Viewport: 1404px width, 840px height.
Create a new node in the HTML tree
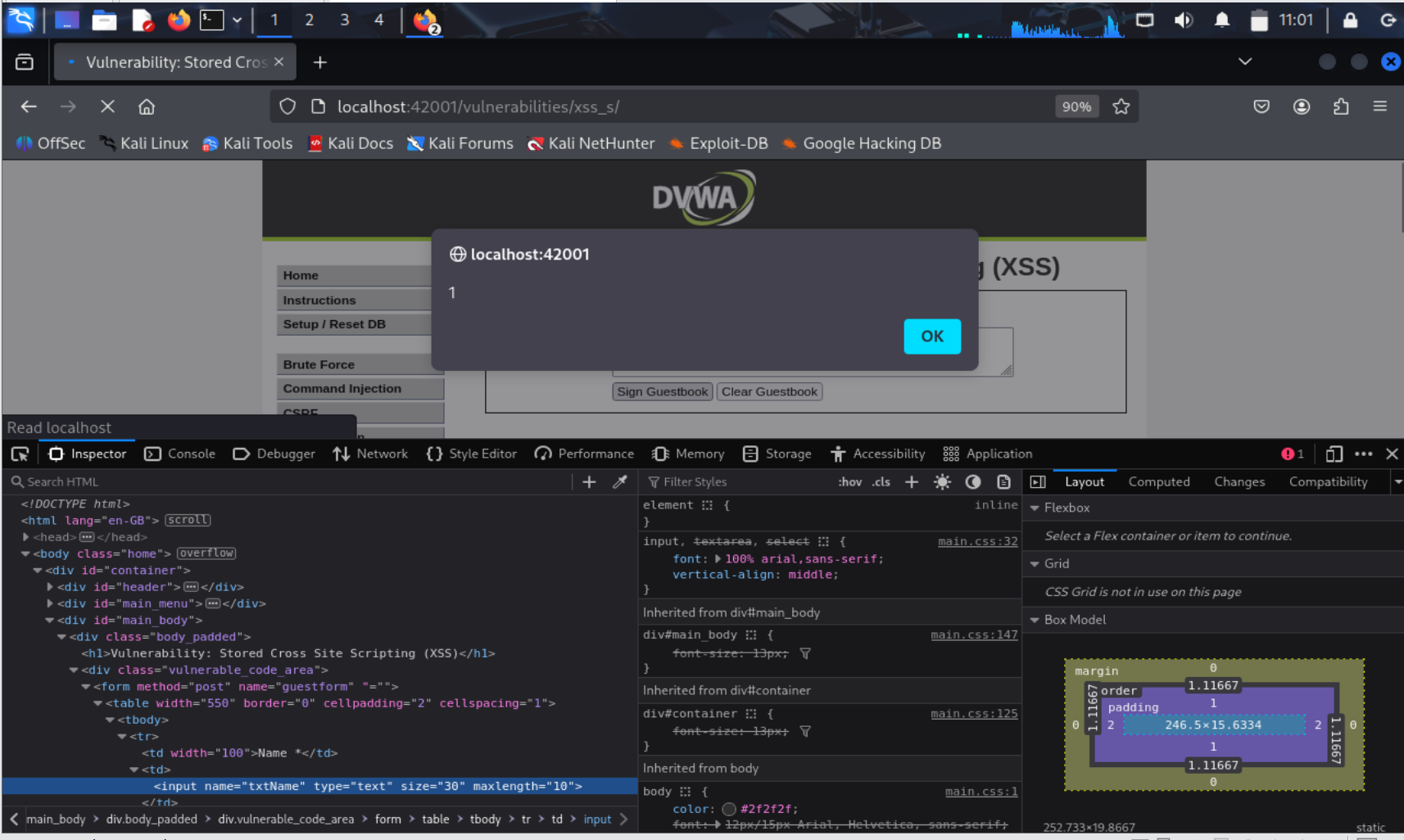pyautogui.click(x=589, y=482)
